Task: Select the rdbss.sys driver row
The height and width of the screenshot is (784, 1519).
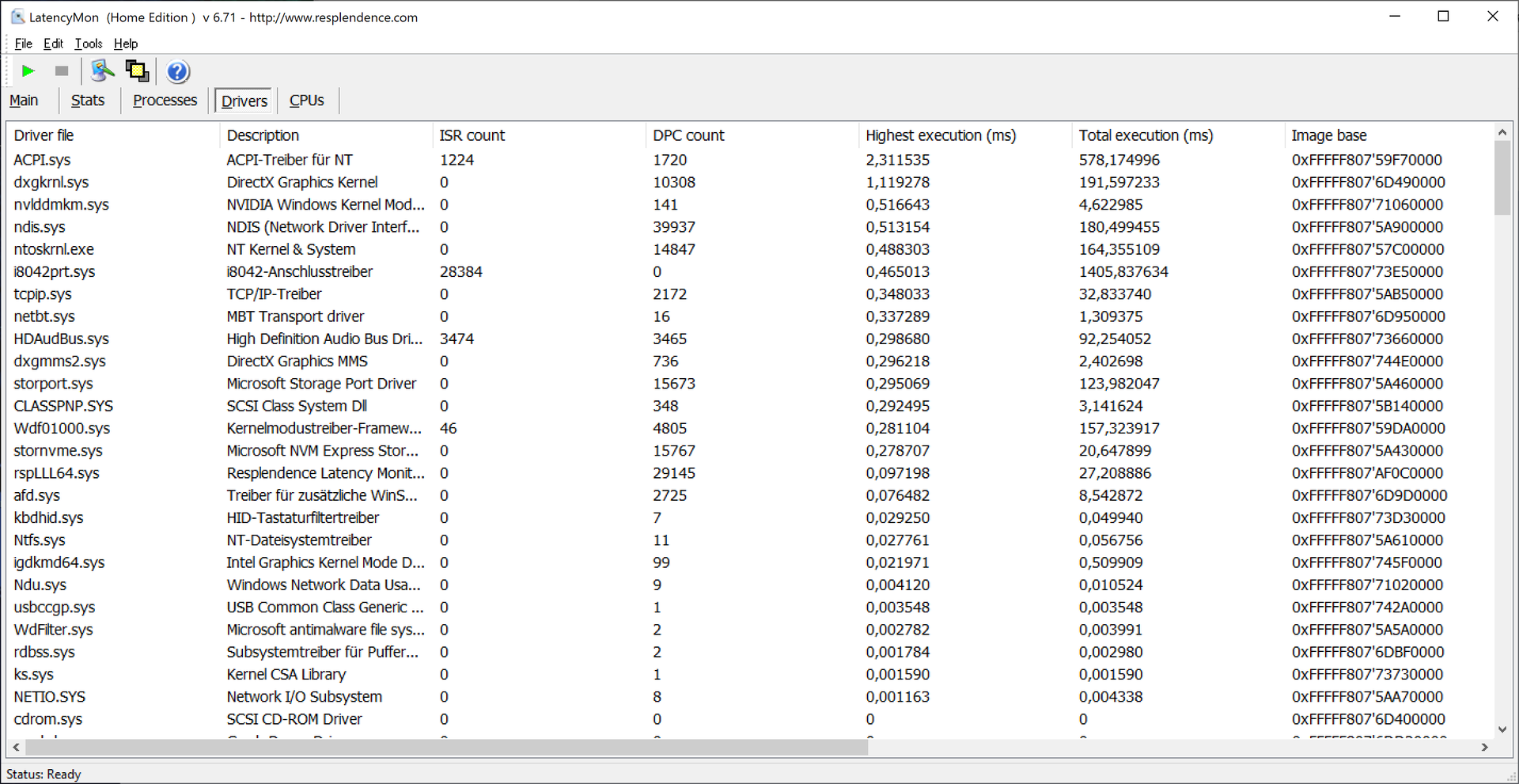Action: point(749,652)
